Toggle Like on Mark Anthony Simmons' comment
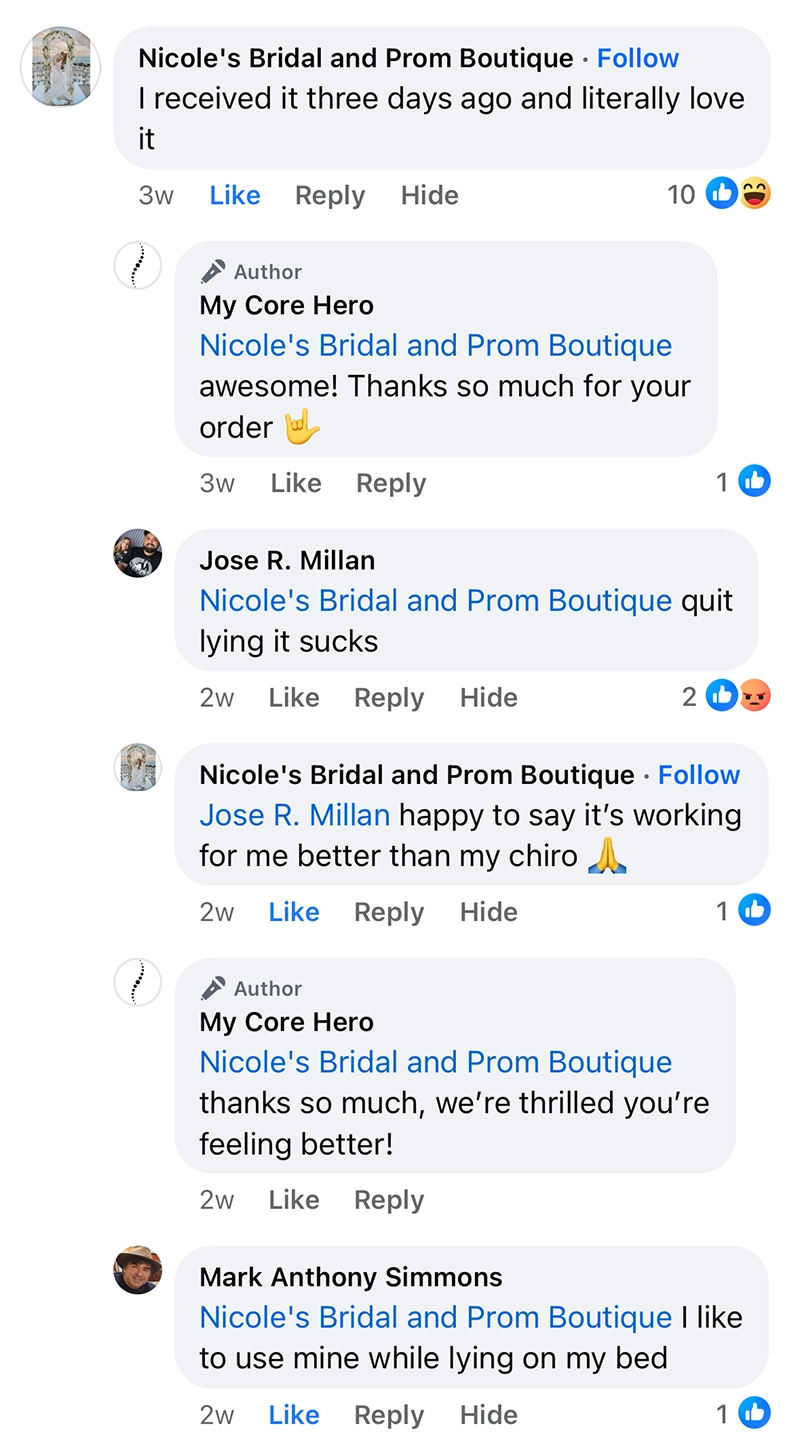 (294, 1415)
